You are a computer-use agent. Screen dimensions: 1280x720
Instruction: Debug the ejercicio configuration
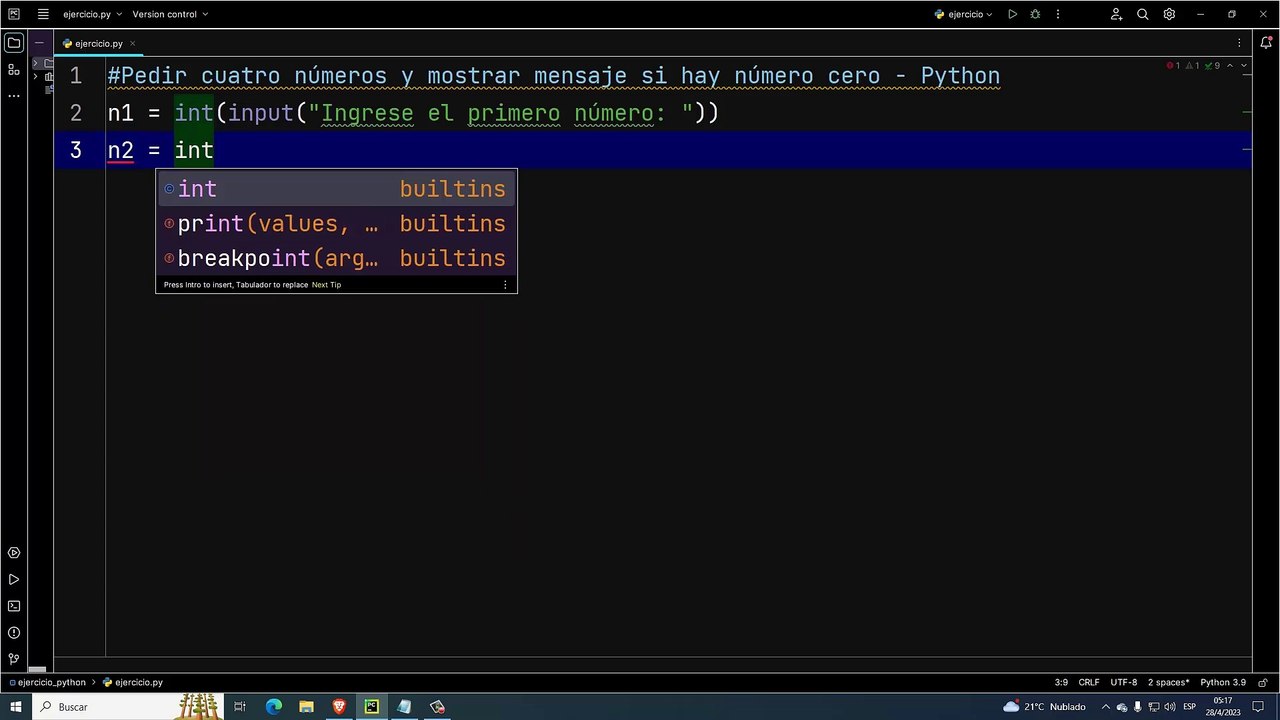point(1035,14)
